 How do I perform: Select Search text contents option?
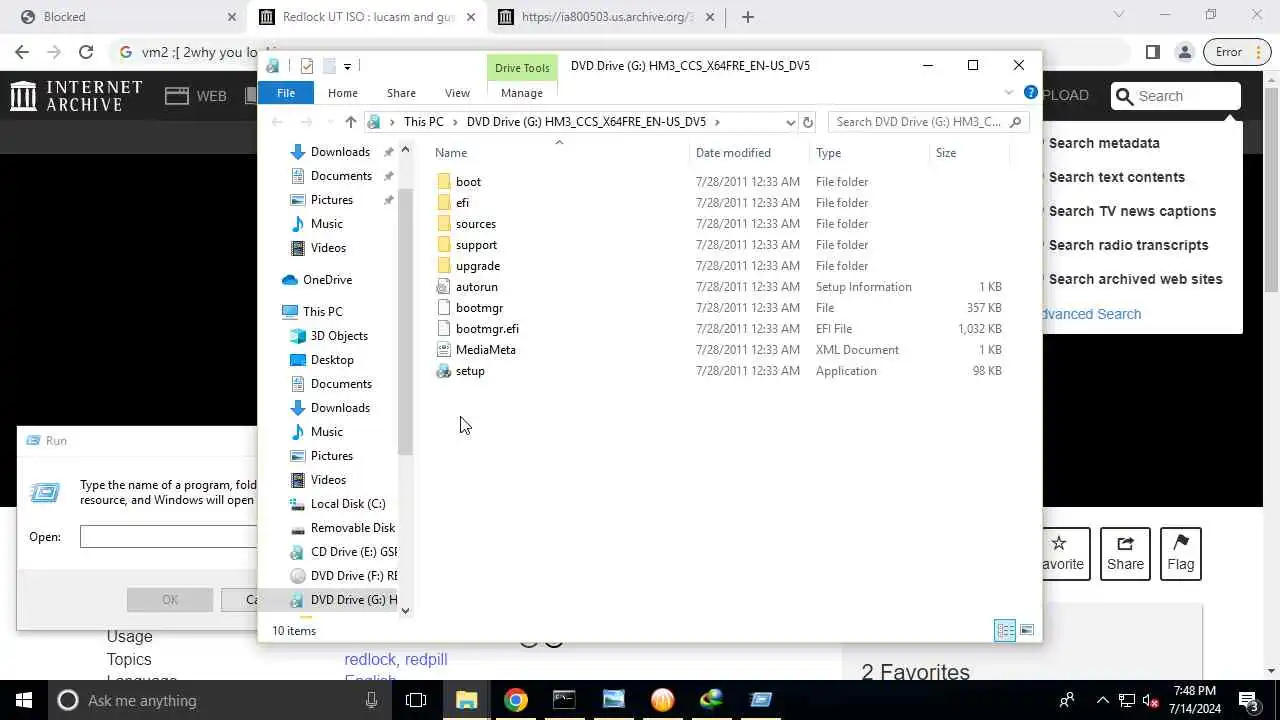1117,177
